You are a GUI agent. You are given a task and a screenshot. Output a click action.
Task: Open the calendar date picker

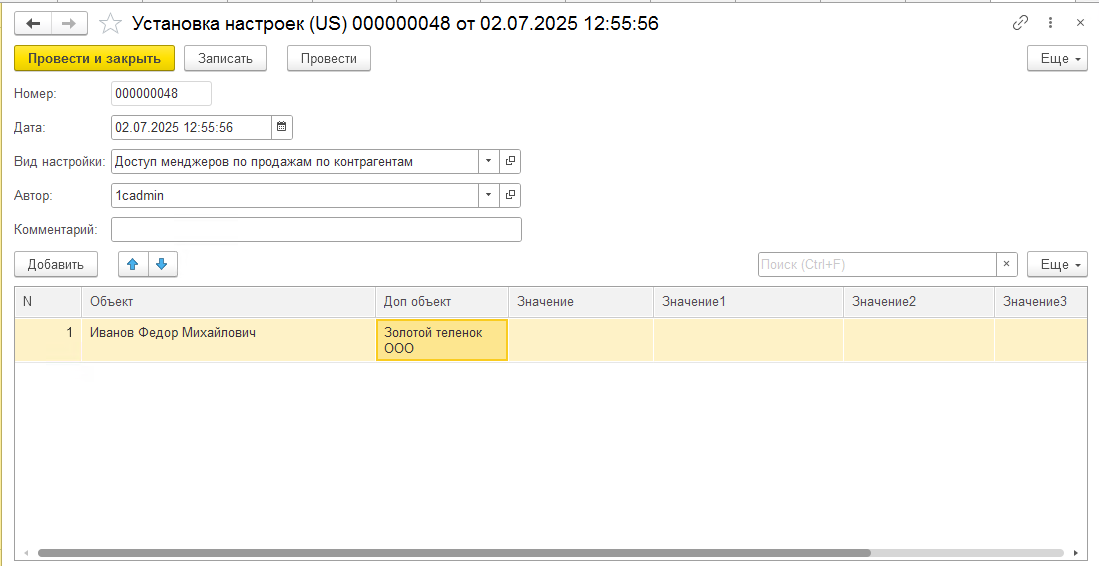282,127
